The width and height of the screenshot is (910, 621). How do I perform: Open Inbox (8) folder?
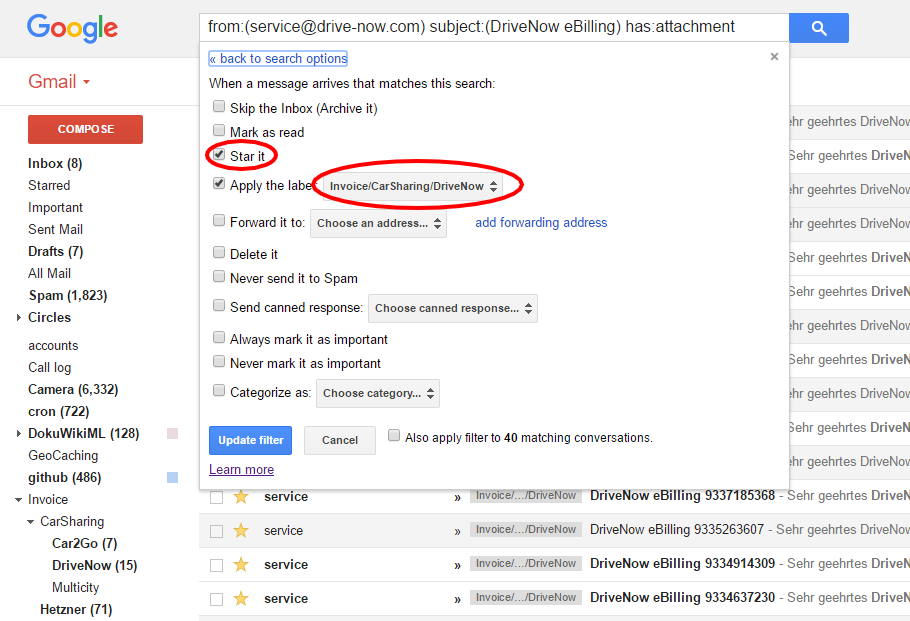[x=55, y=164]
